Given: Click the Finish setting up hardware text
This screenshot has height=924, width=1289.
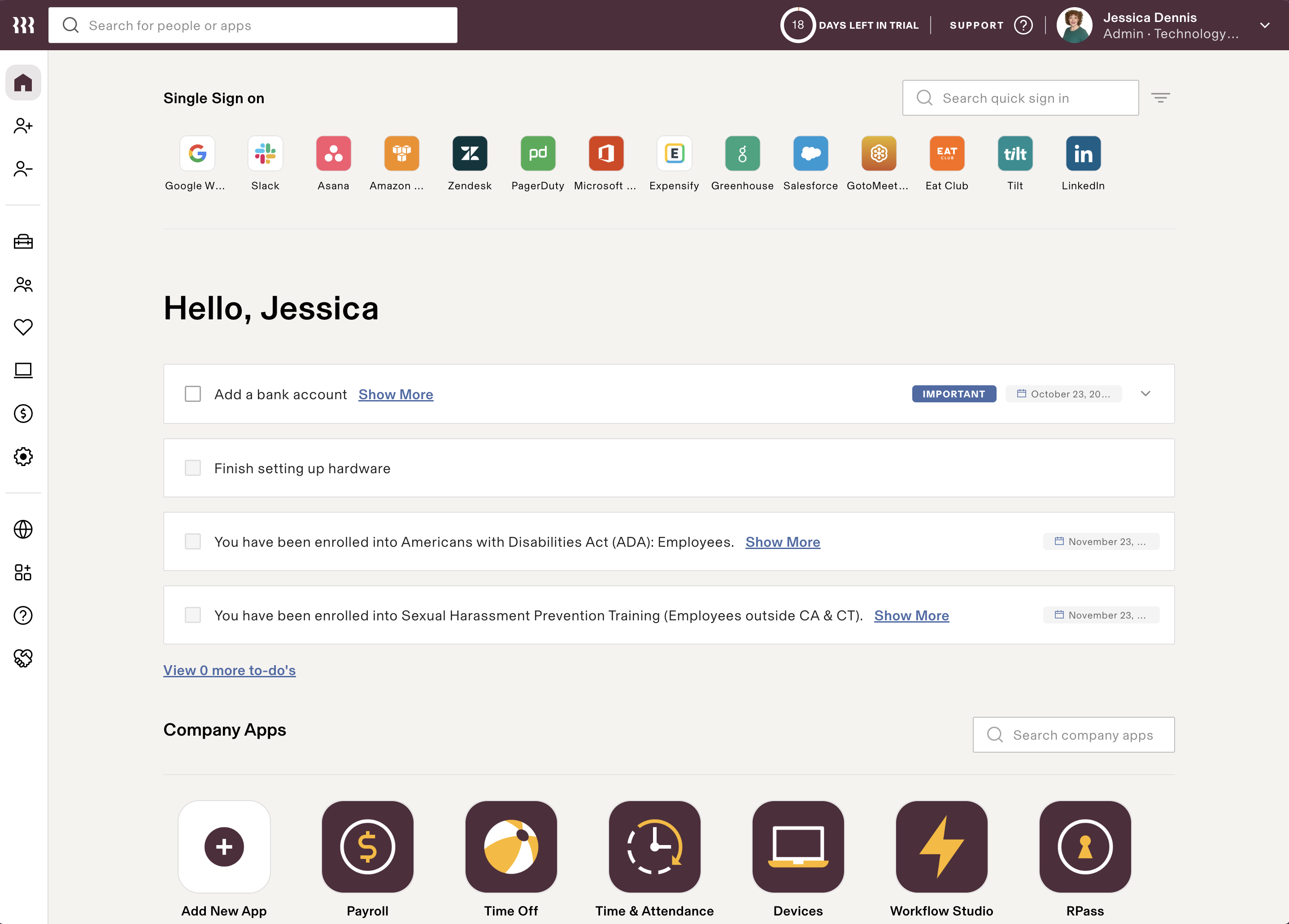Looking at the screenshot, I should click(302, 468).
